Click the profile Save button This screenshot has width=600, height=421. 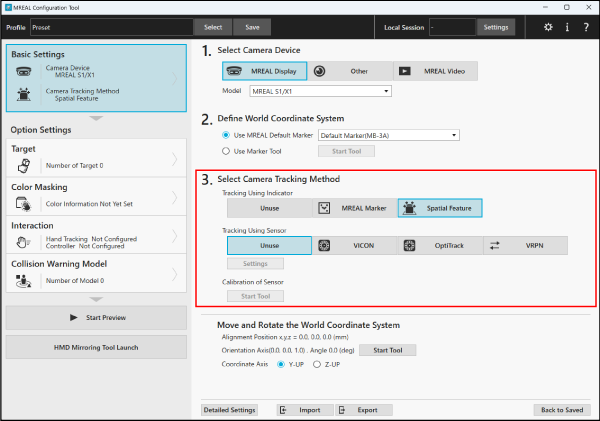coord(252,27)
